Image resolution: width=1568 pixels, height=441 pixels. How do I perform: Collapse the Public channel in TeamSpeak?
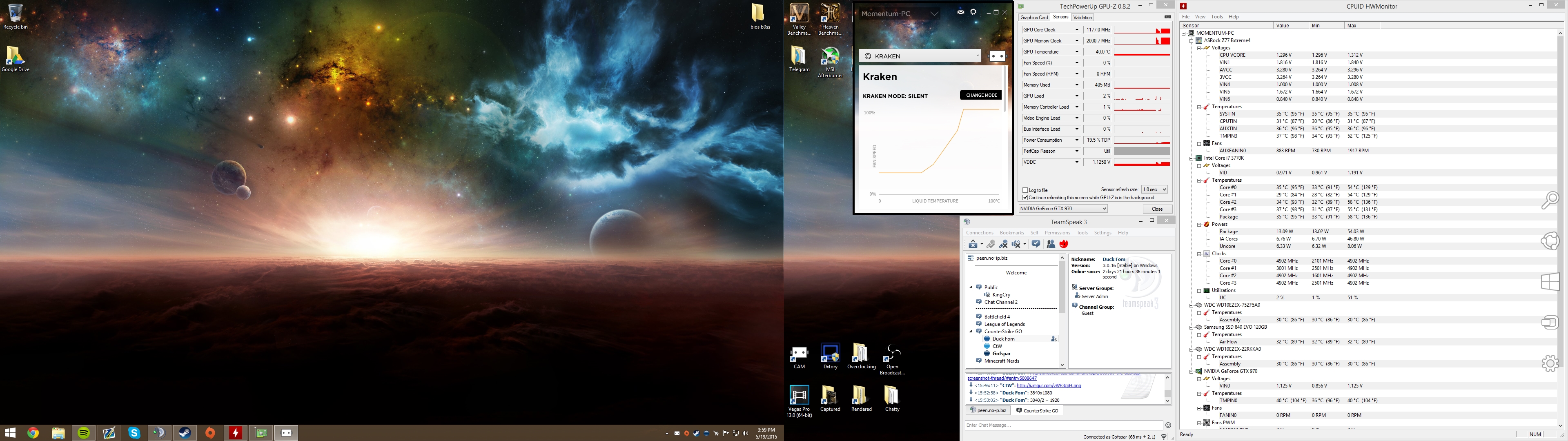(971, 287)
